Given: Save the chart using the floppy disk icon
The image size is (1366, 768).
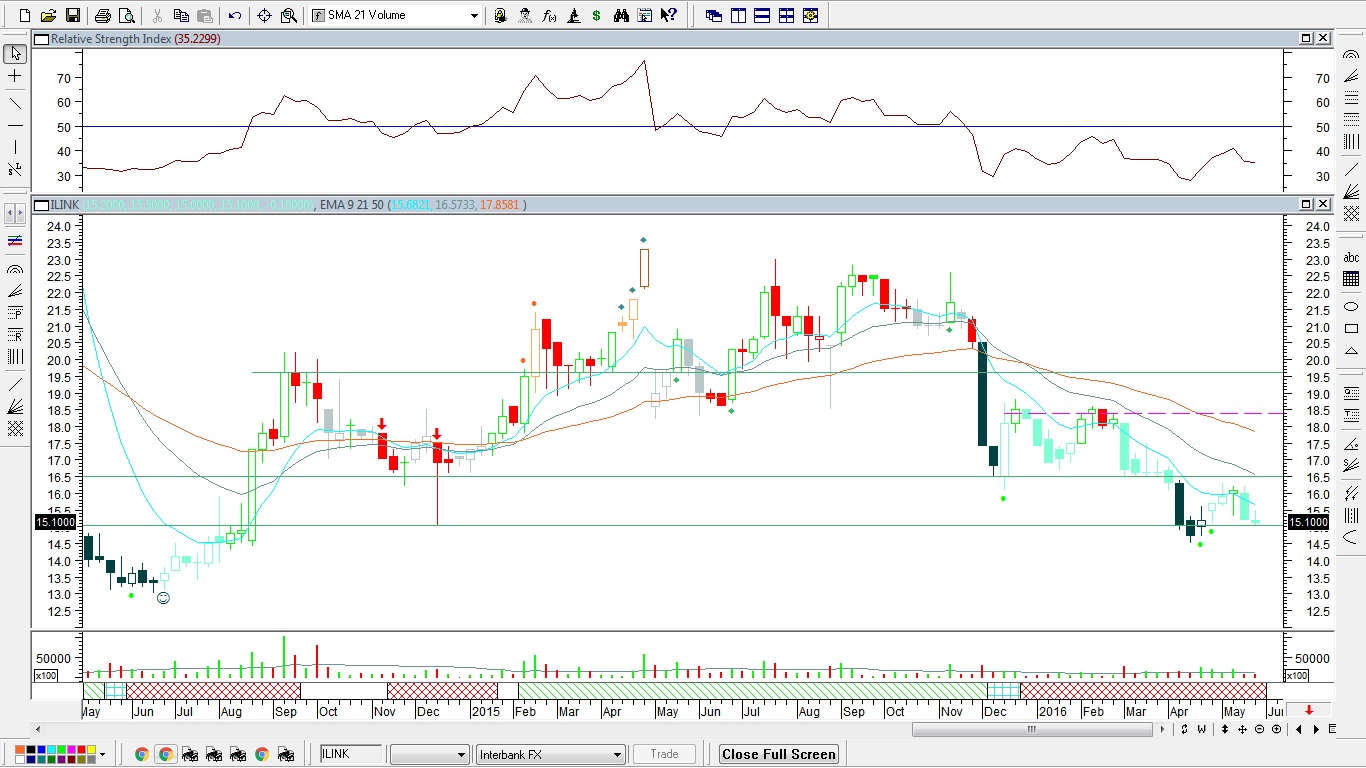Looking at the screenshot, I should [x=72, y=16].
